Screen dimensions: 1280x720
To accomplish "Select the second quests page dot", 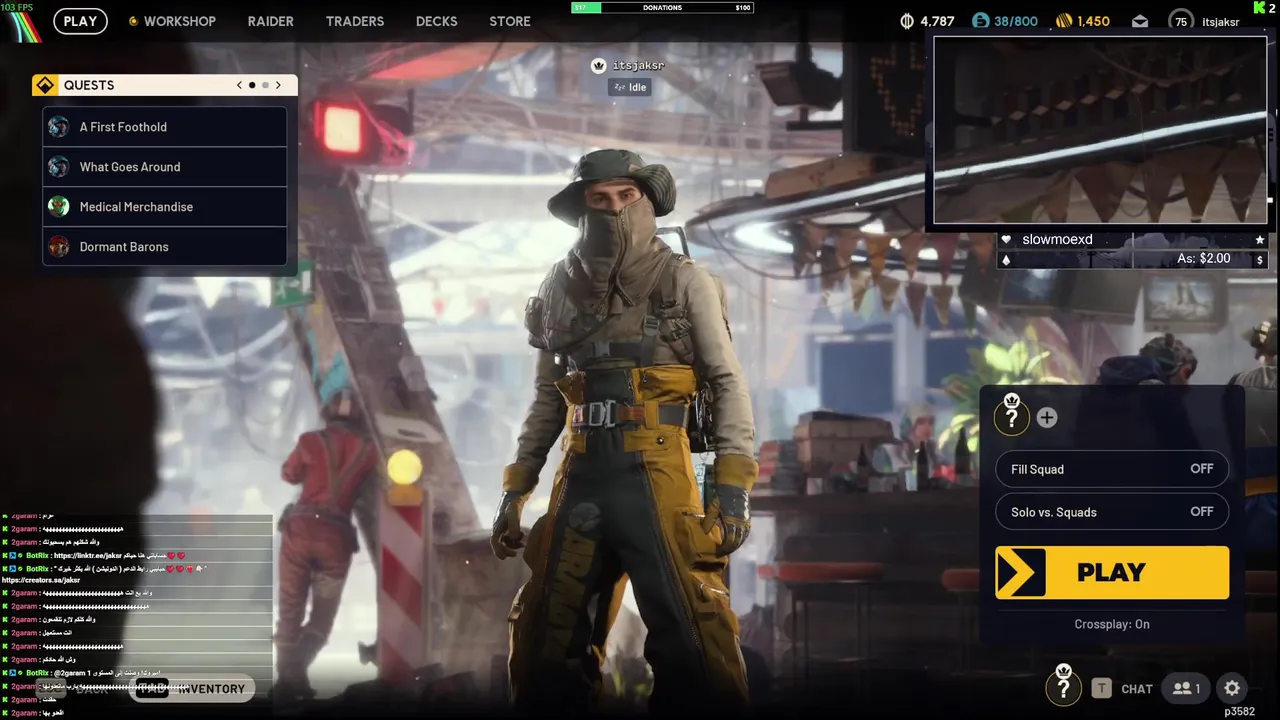I will [265, 85].
